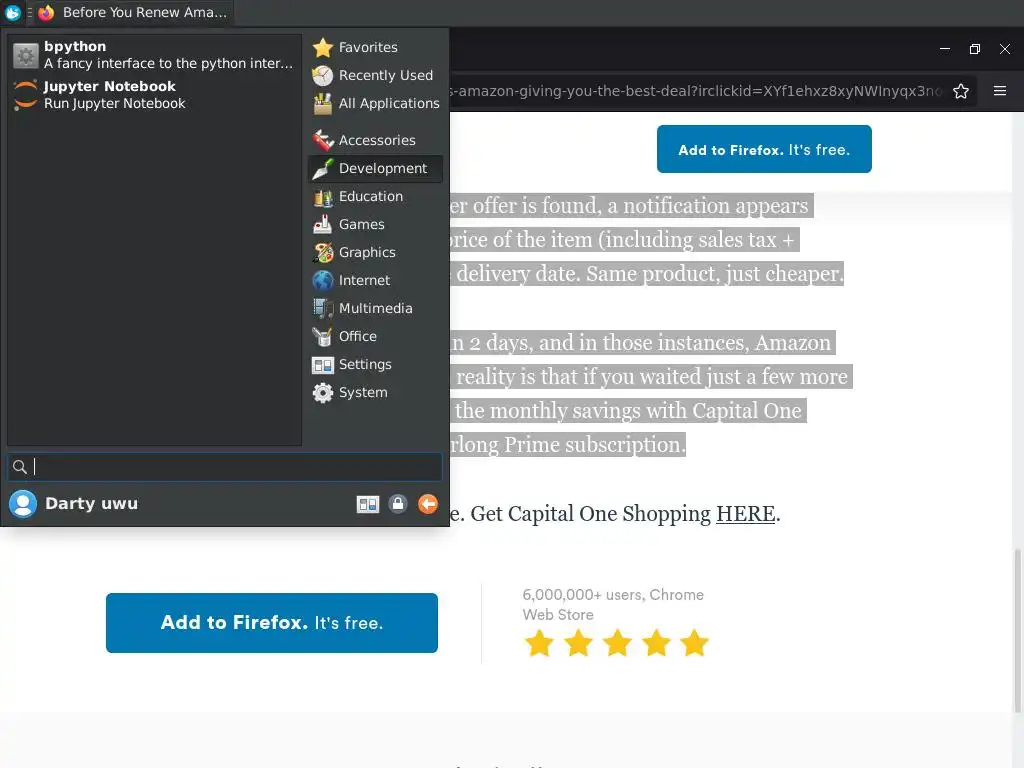Open the All Settings icon in menu footer
Viewport: 1024px width, 768px height.
(x=368, y=504)
